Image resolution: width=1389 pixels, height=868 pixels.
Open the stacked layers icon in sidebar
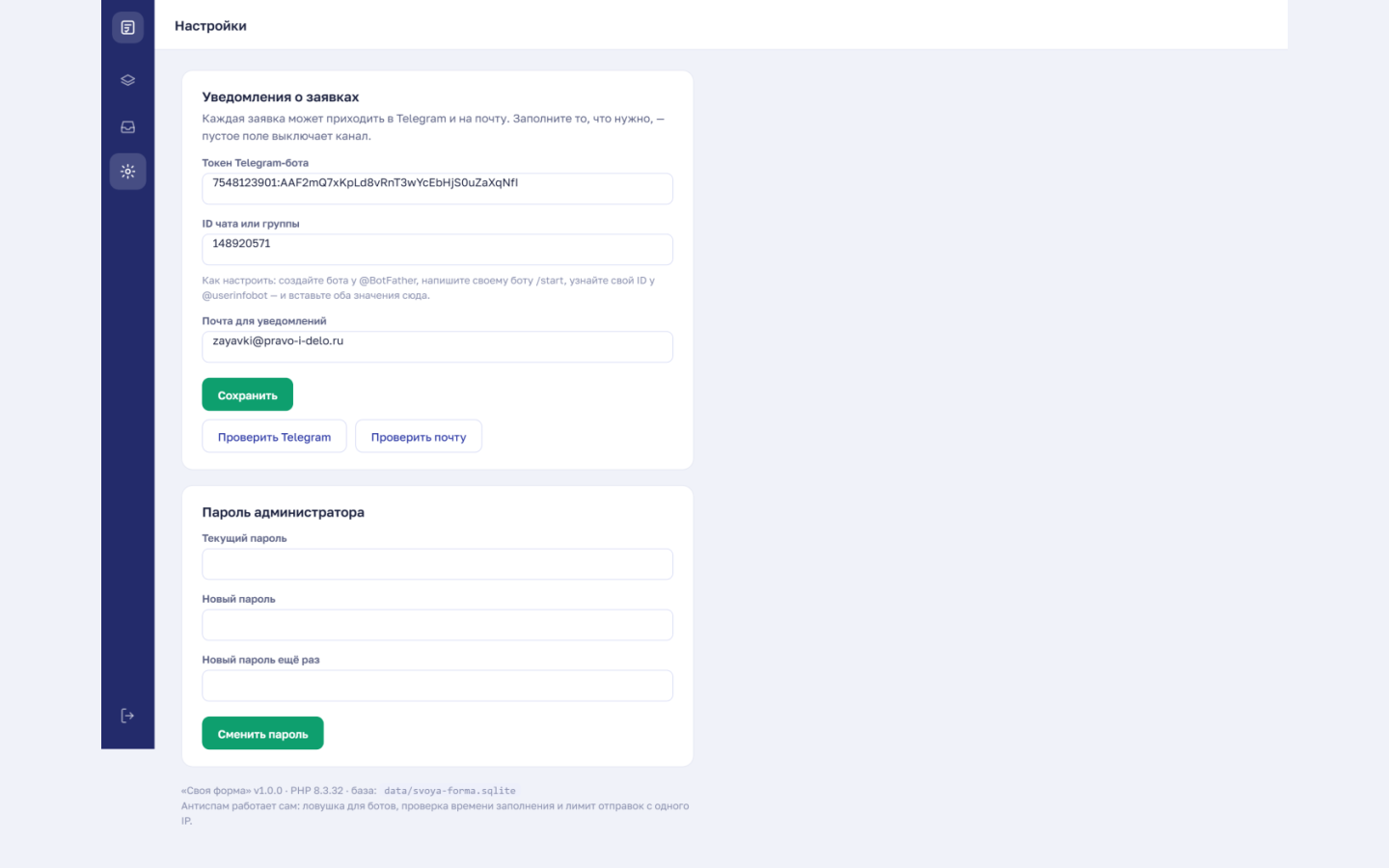(x=127, y=80)
